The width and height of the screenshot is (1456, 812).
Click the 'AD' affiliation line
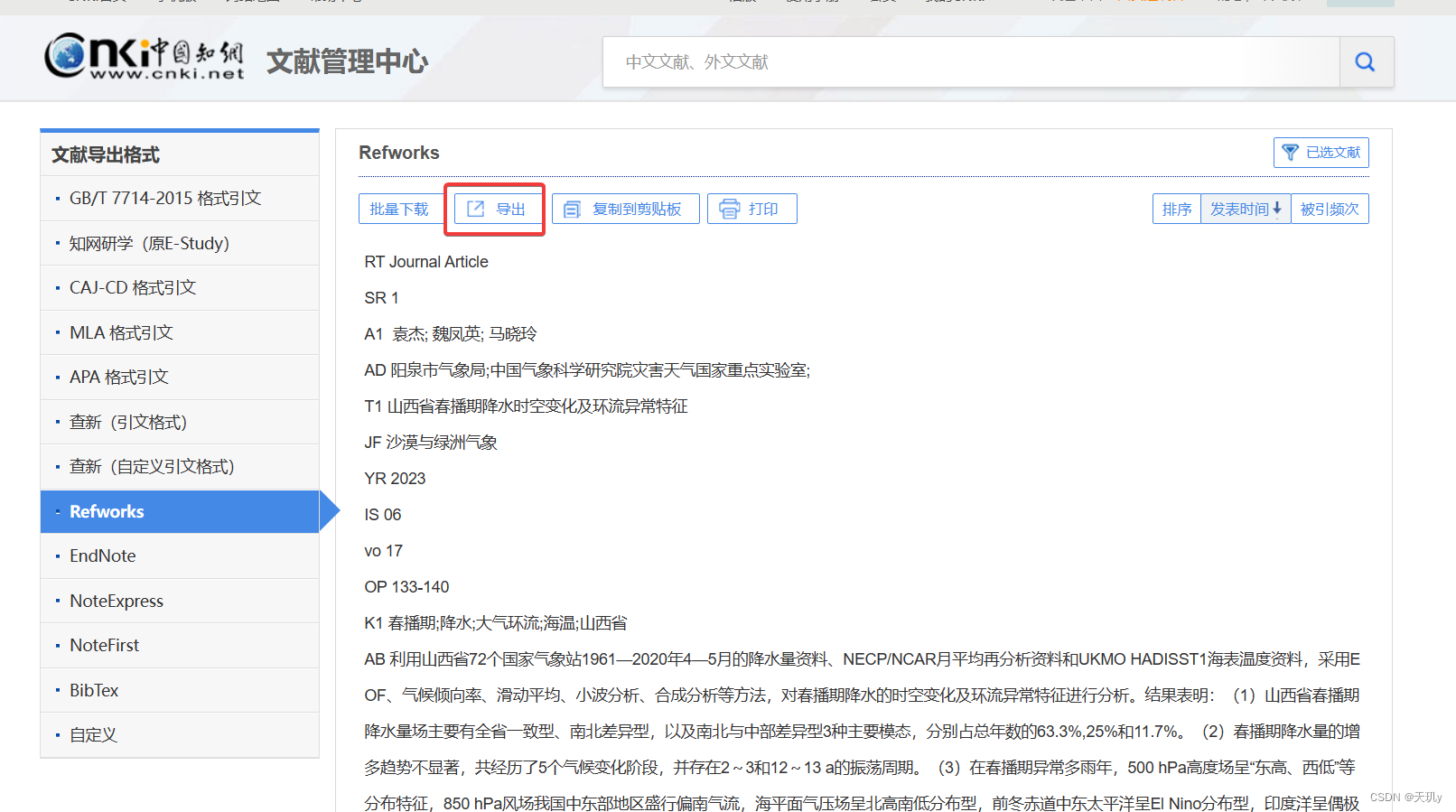[x=587, y=370]
